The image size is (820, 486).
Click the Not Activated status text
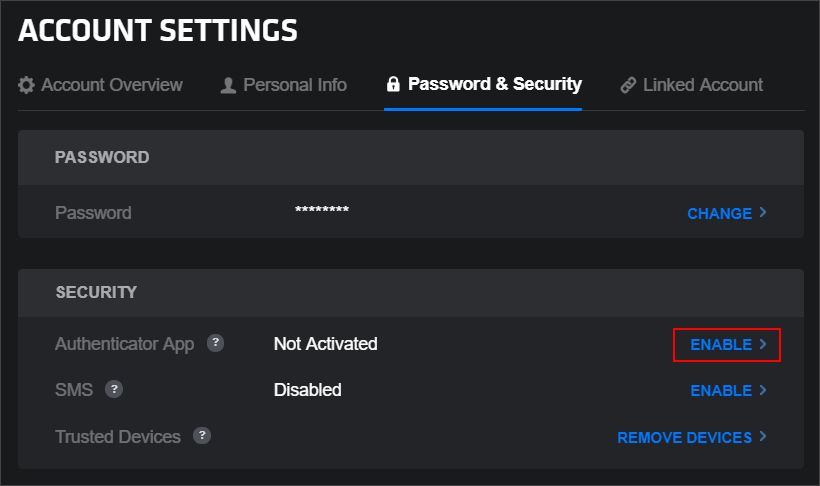coord(325,344)
